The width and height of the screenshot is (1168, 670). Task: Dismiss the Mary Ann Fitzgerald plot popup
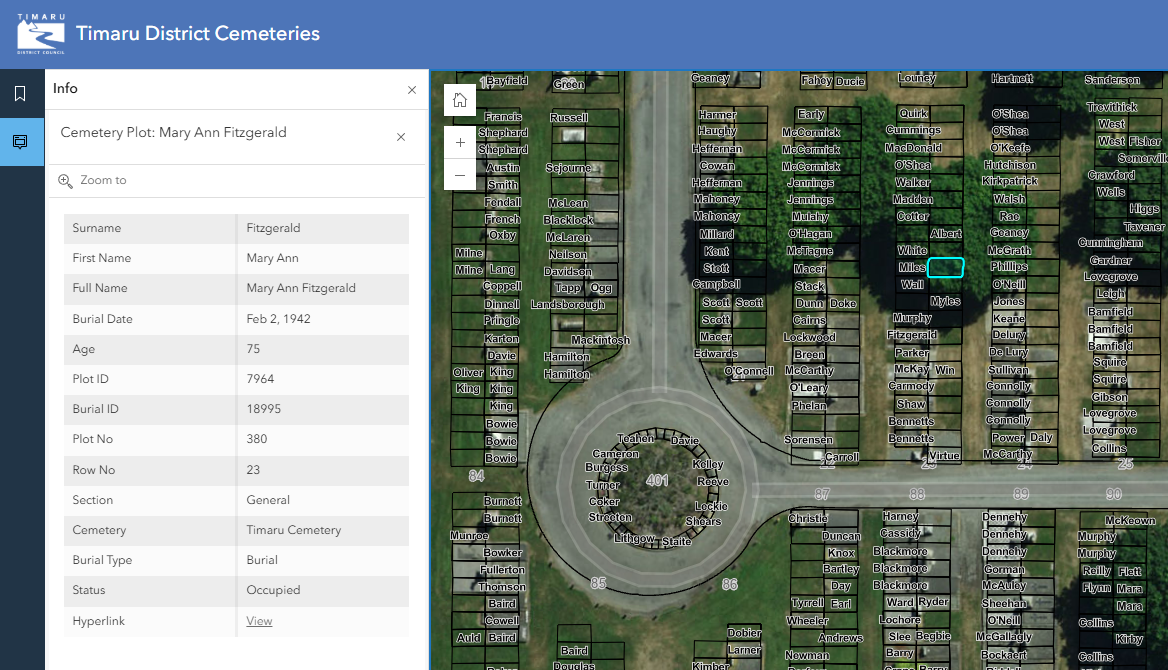[401, 137]
